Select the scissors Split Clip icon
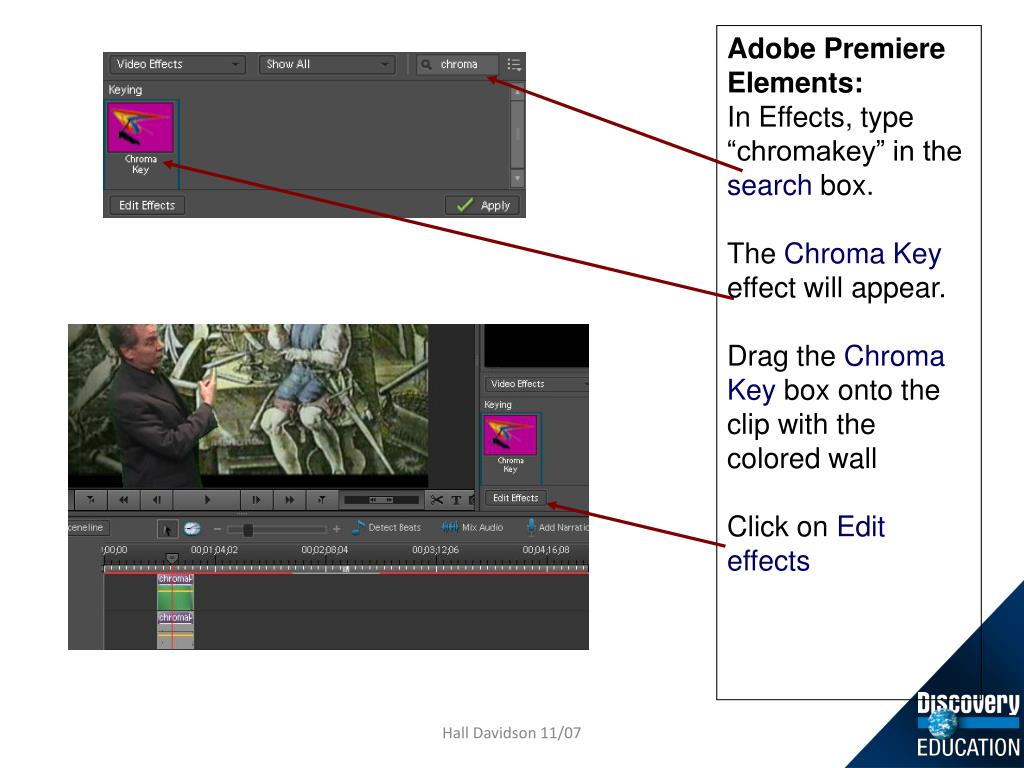This screenshot has width=1024, height=768. coord(436,499)
